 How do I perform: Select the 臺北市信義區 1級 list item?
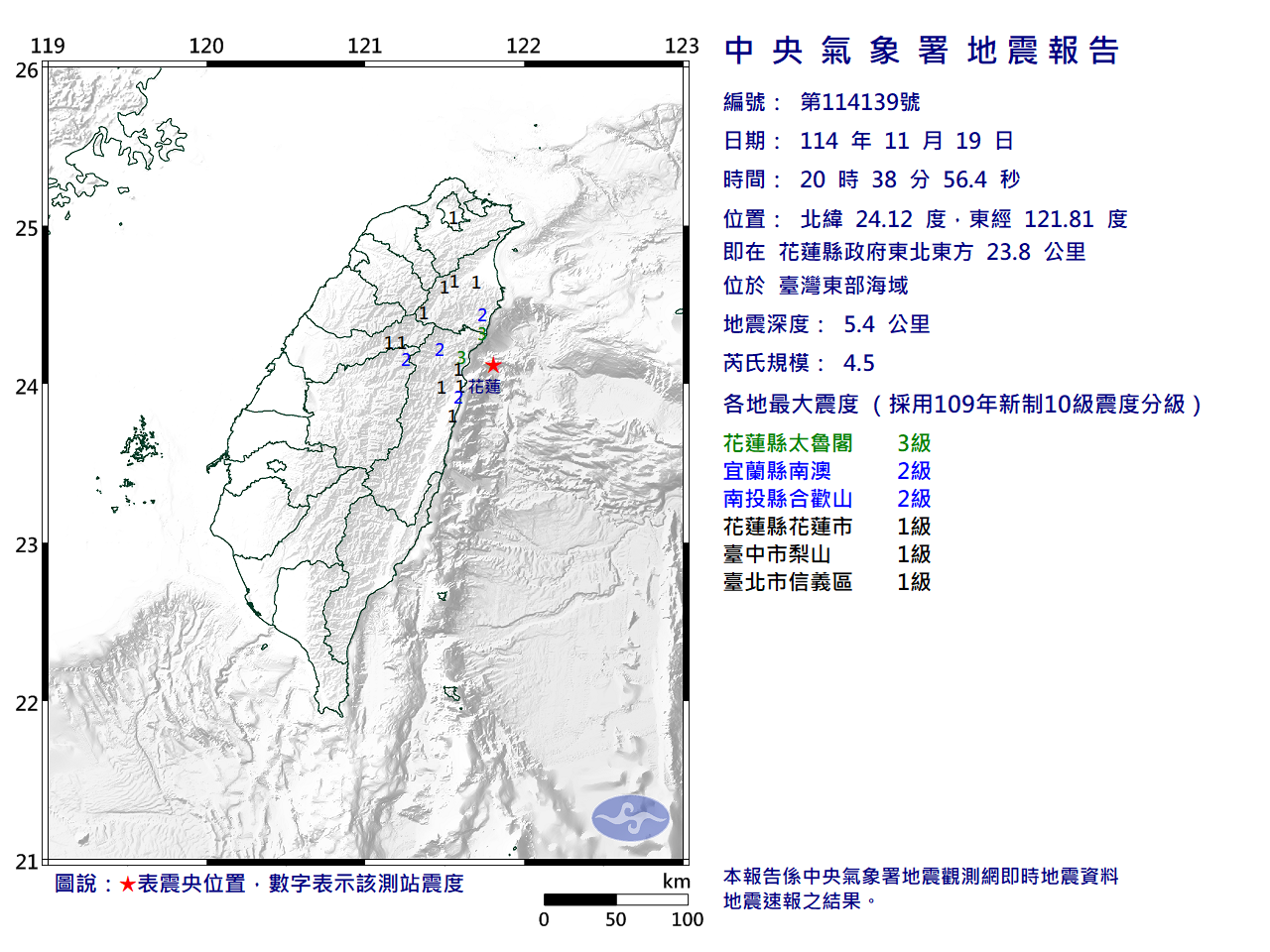point(825,582)
